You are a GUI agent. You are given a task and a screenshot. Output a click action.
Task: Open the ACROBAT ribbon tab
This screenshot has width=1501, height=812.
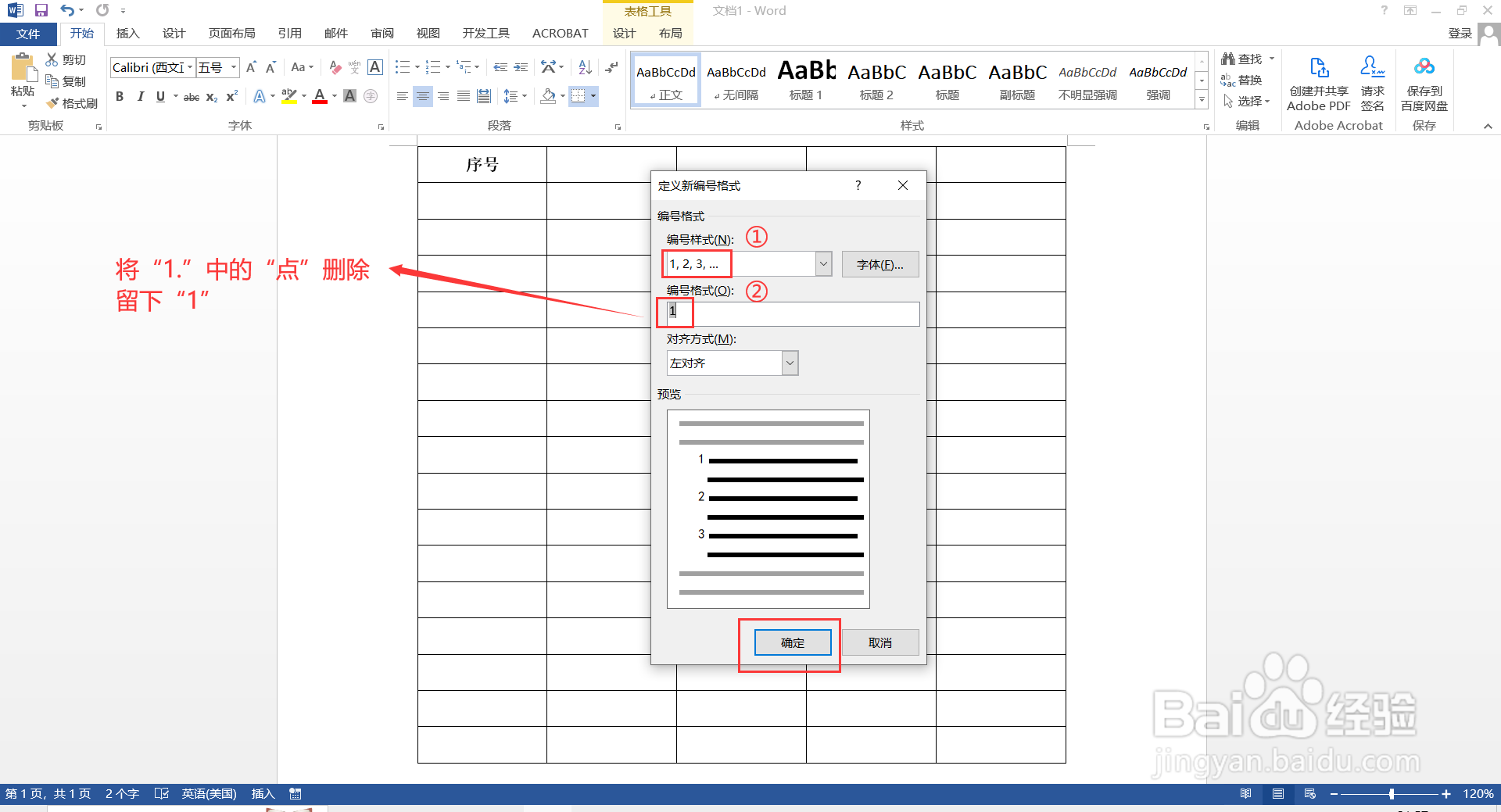[560, 33]
